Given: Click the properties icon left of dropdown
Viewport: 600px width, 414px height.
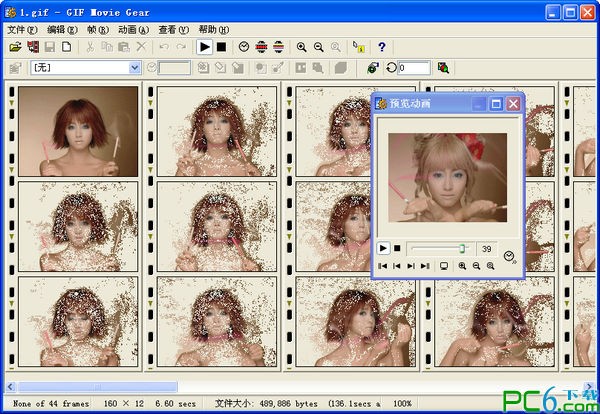Looking at the screenshot, I should coord(16,68).
